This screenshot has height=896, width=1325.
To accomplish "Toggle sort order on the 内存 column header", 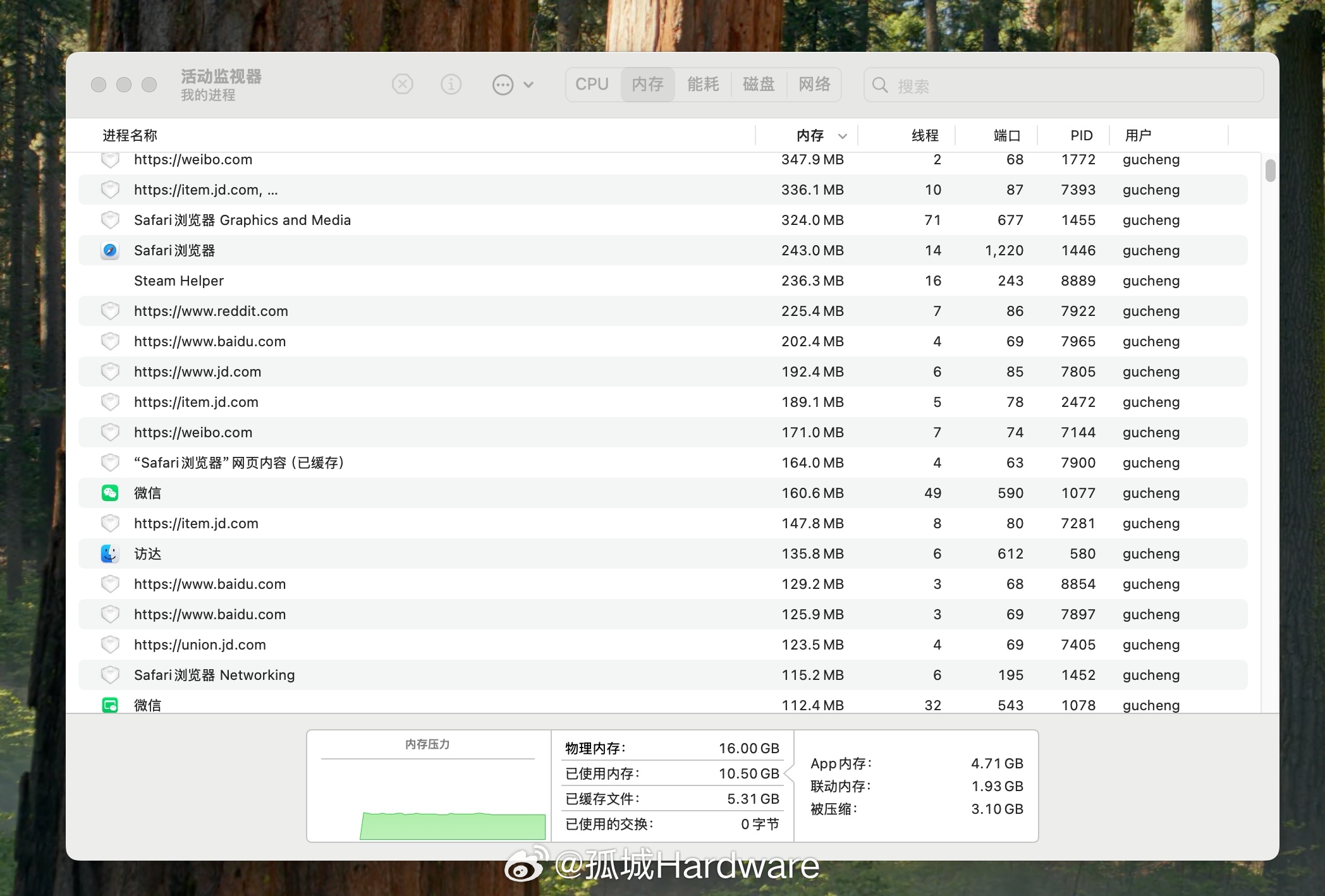I will click(x=810, y=135).
